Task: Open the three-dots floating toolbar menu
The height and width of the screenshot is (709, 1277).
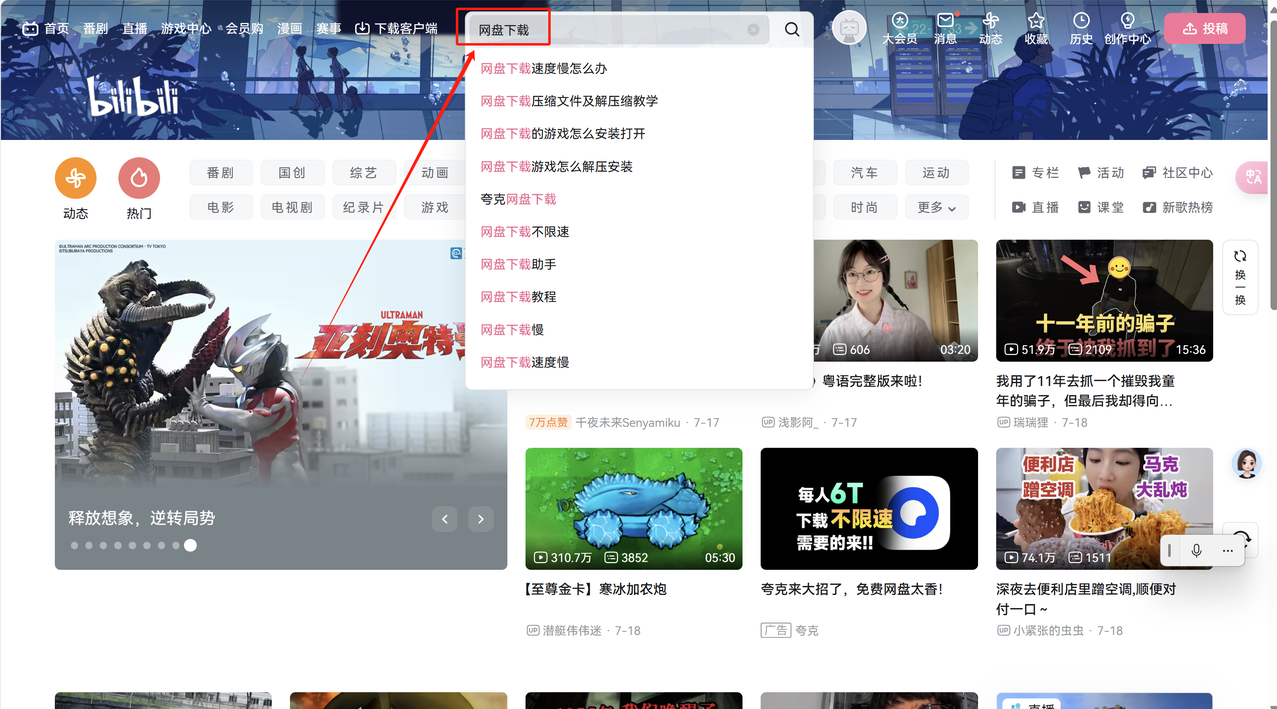Action: [x=1227, y=551]
